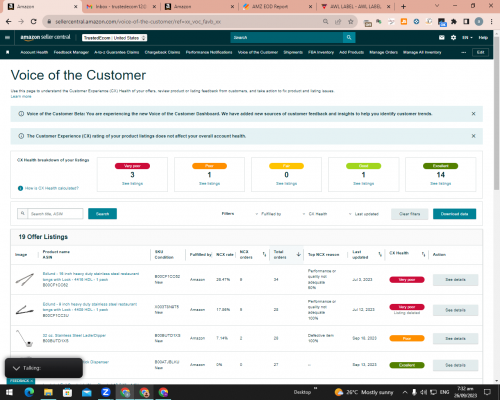This screenshot has width=500, height=400.
Task: Open Windows Start menu
Action: point(9,392)
